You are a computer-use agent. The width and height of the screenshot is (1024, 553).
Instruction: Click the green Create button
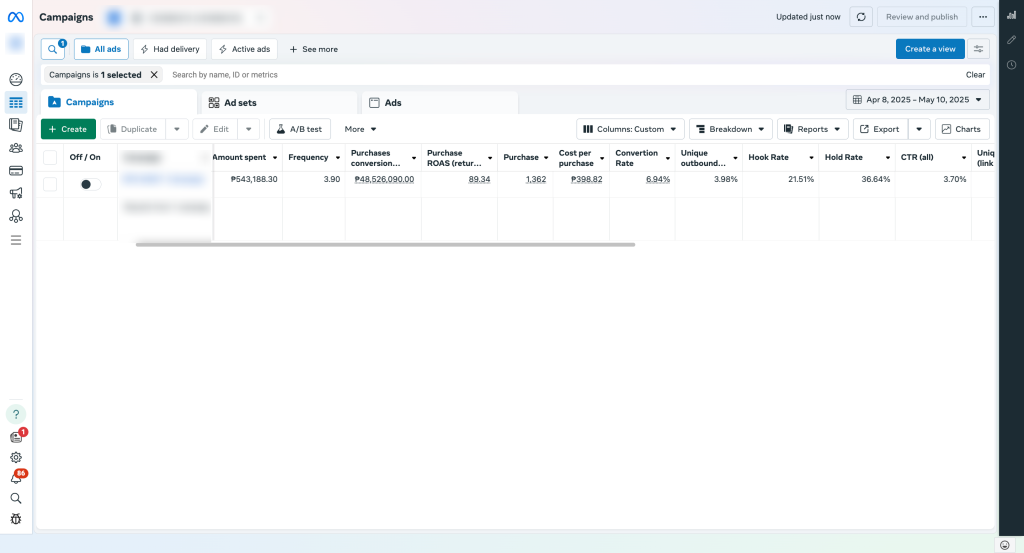(x=68, y=129)
